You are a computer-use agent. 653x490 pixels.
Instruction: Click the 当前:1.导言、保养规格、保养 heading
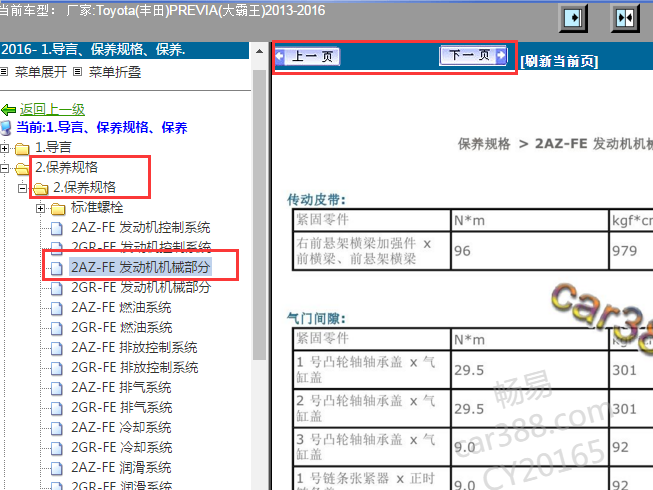point(102,127)
